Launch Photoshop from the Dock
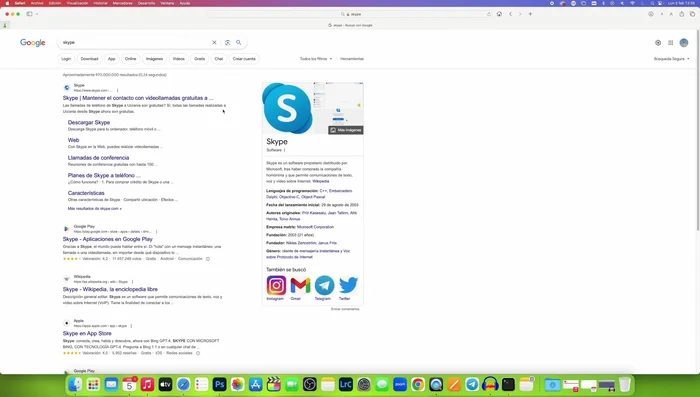 pyautogui.click(x=219, y=384)
